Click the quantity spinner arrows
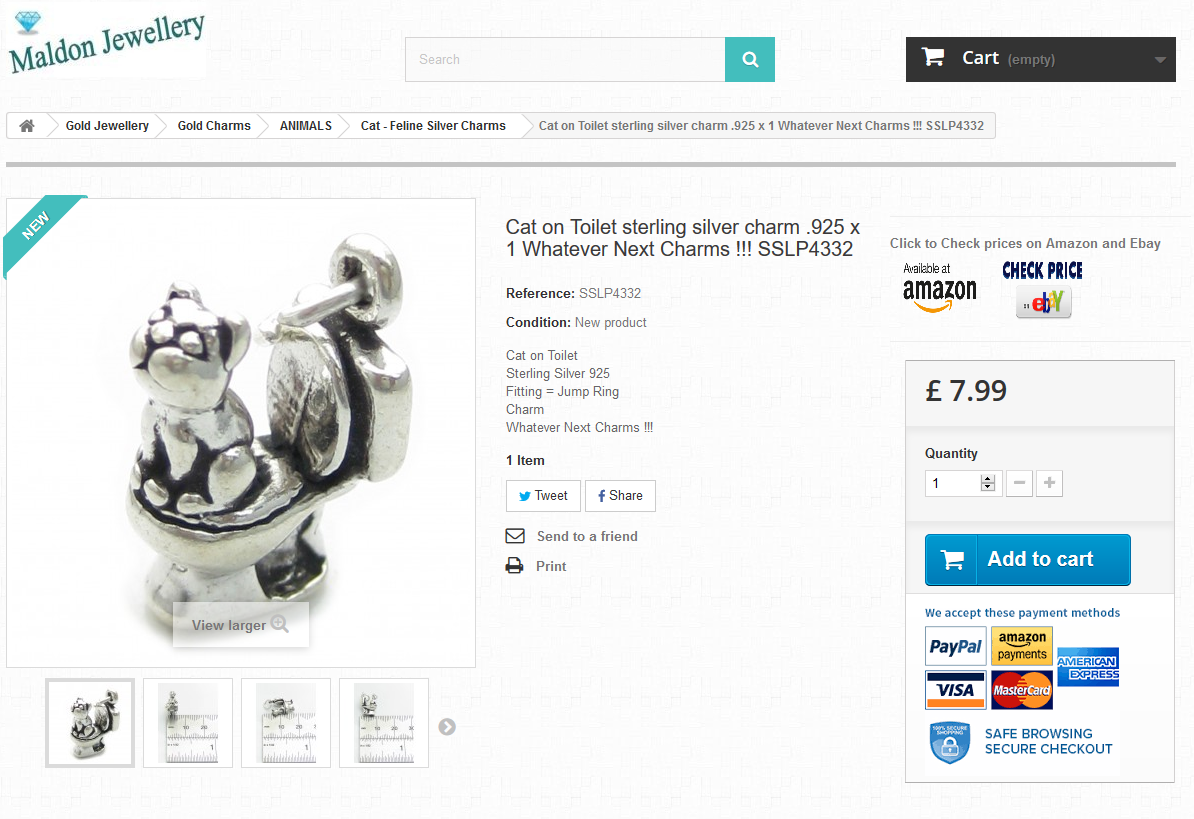 pyautogui.click(x=988, y=483)
